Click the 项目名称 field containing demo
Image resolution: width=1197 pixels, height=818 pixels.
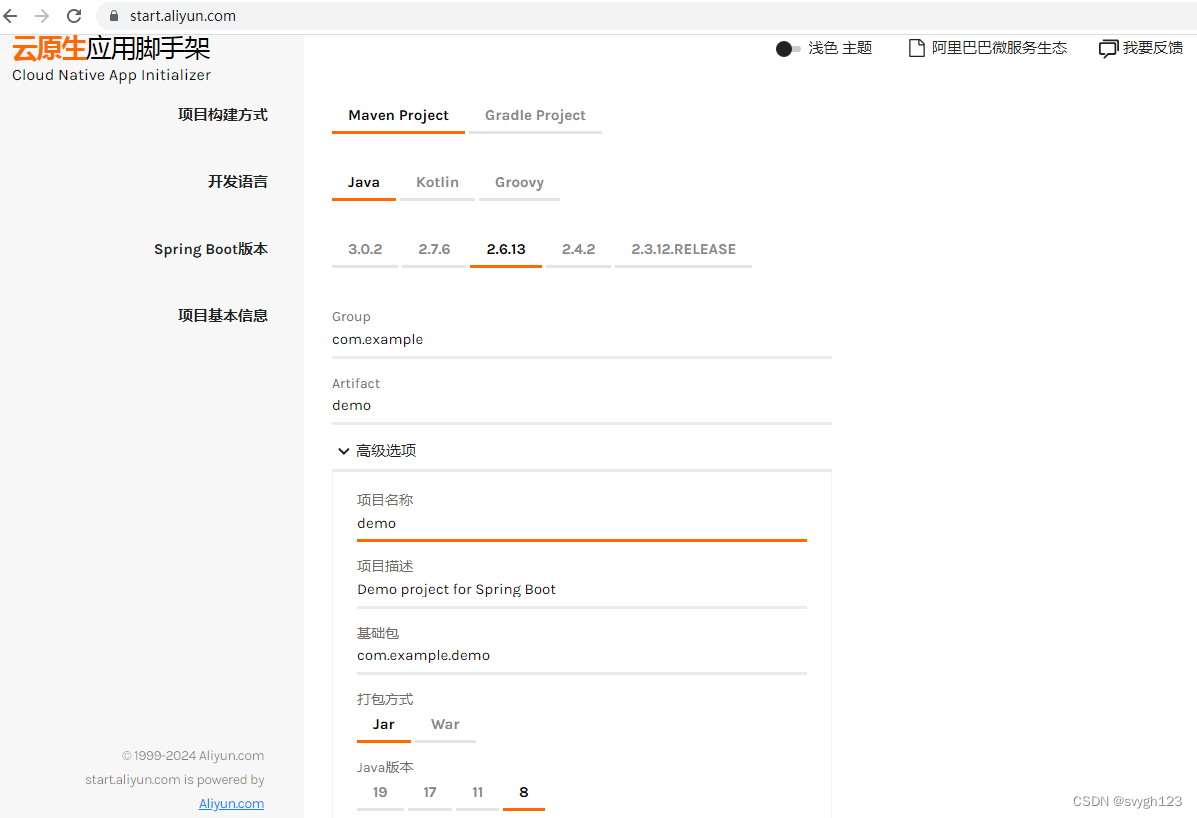coord(582,524)
